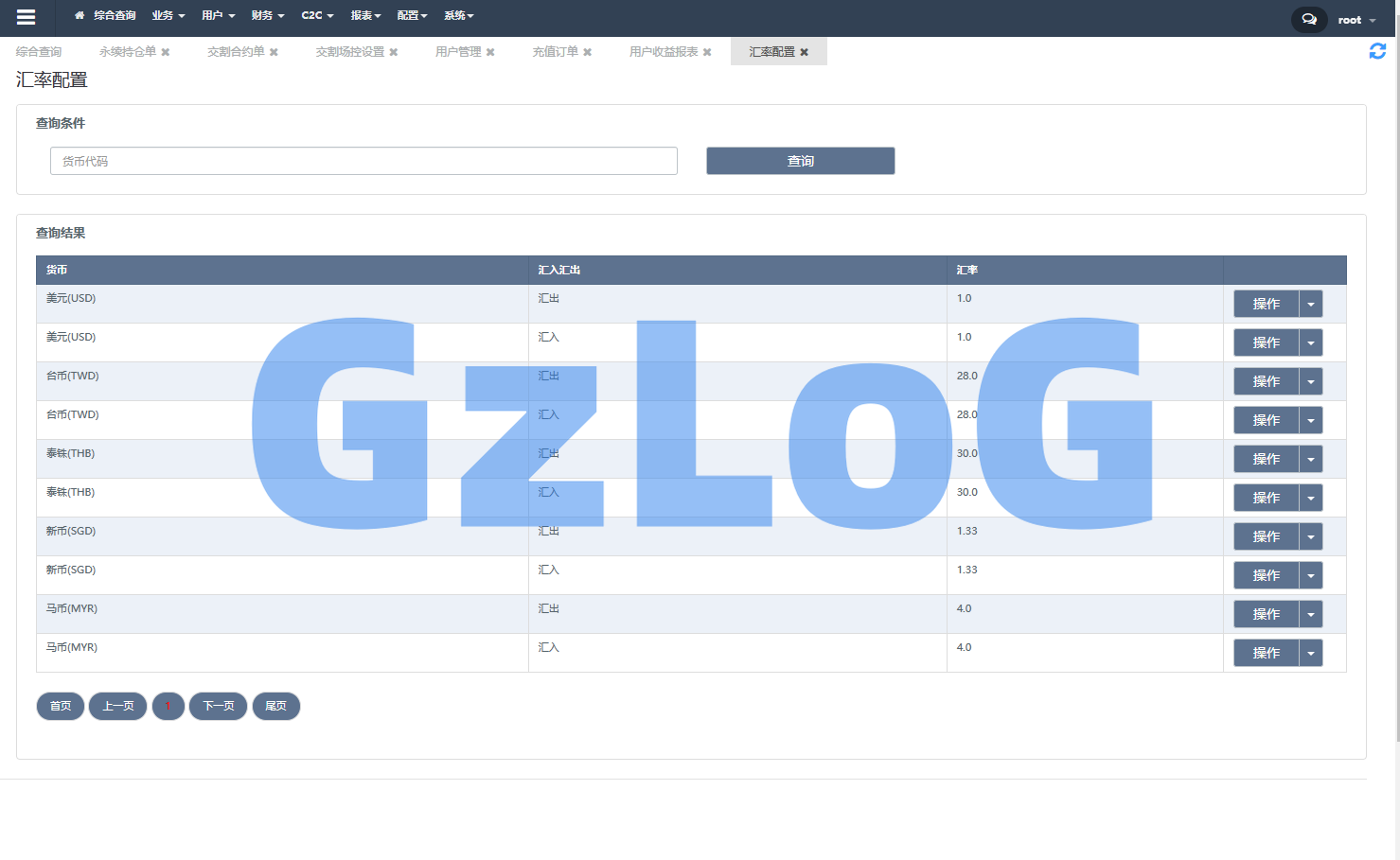
Task: Expand the 业务 menu
Action: coord(168,16)
